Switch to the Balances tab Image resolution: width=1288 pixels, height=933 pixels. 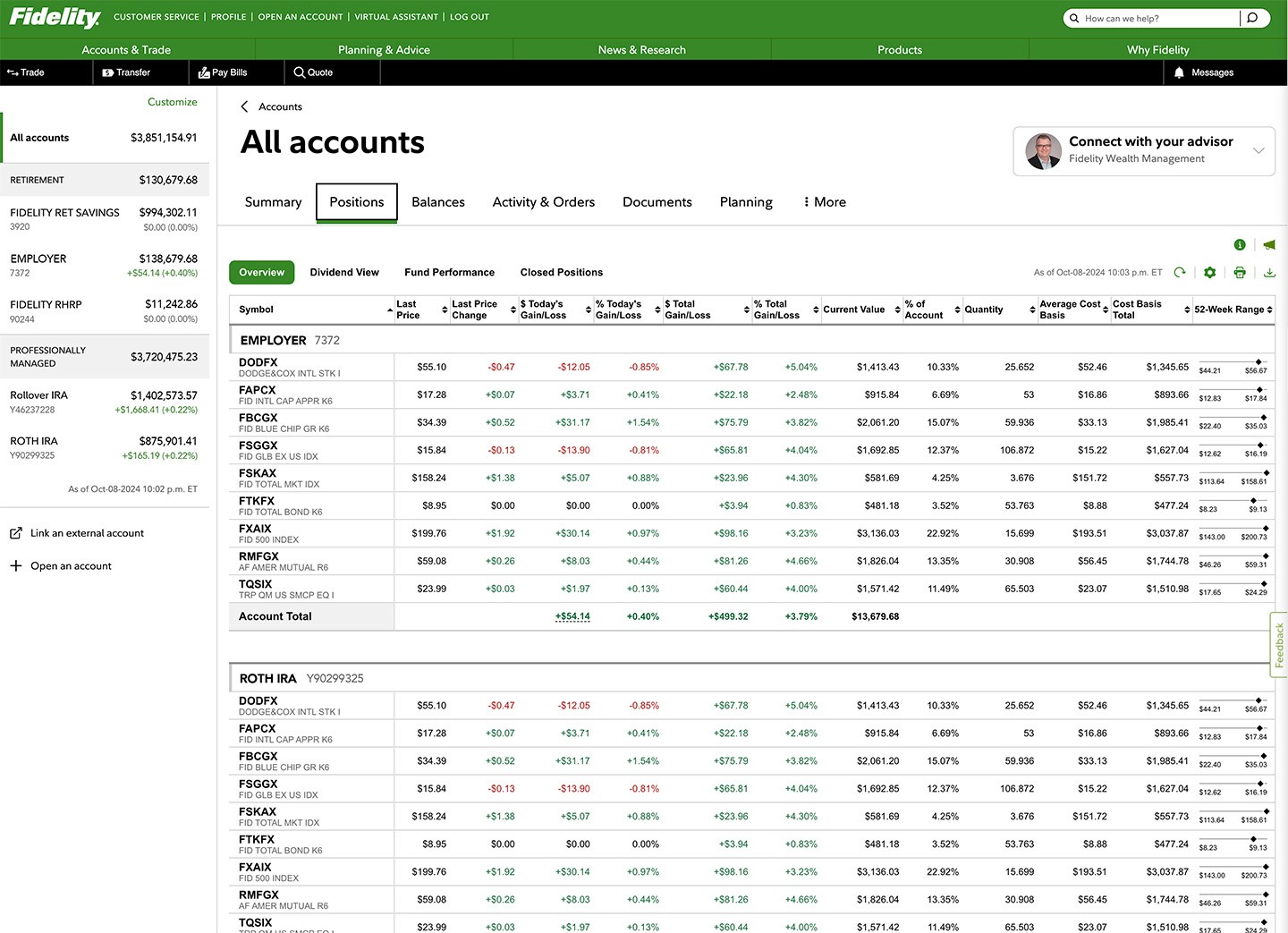pyautogui.click(x=438, y=202)
